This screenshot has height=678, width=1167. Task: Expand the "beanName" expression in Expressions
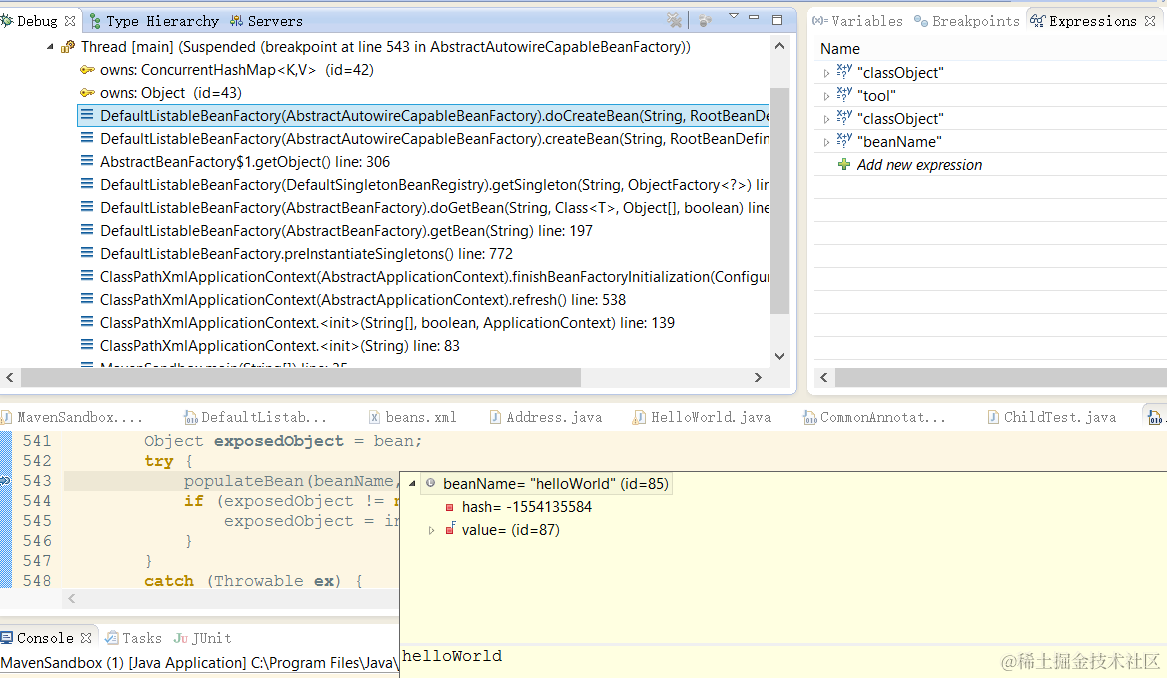(x=826, y=142)
